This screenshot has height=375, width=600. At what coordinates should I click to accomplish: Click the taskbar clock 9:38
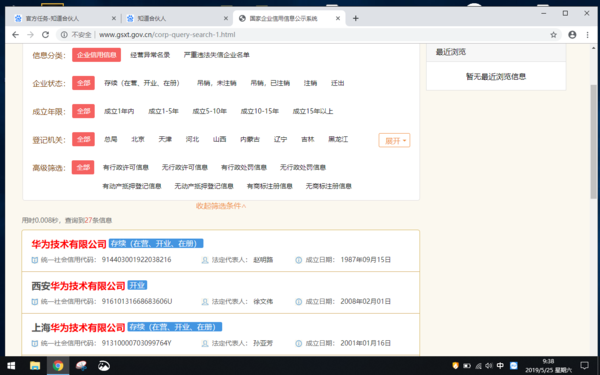[548, 366]
